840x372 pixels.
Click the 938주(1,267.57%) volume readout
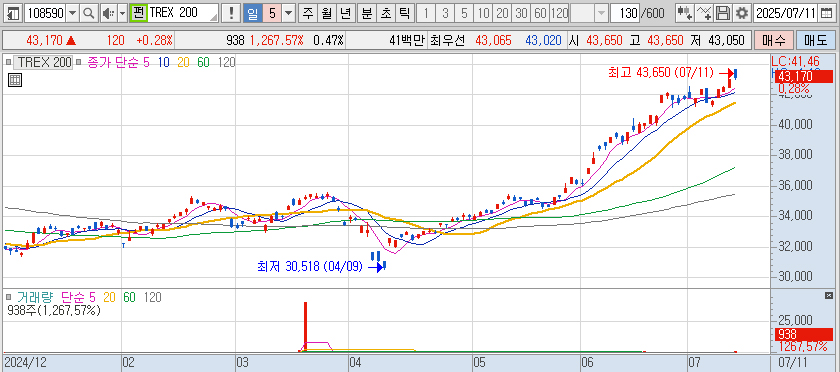tap(54, 310)
